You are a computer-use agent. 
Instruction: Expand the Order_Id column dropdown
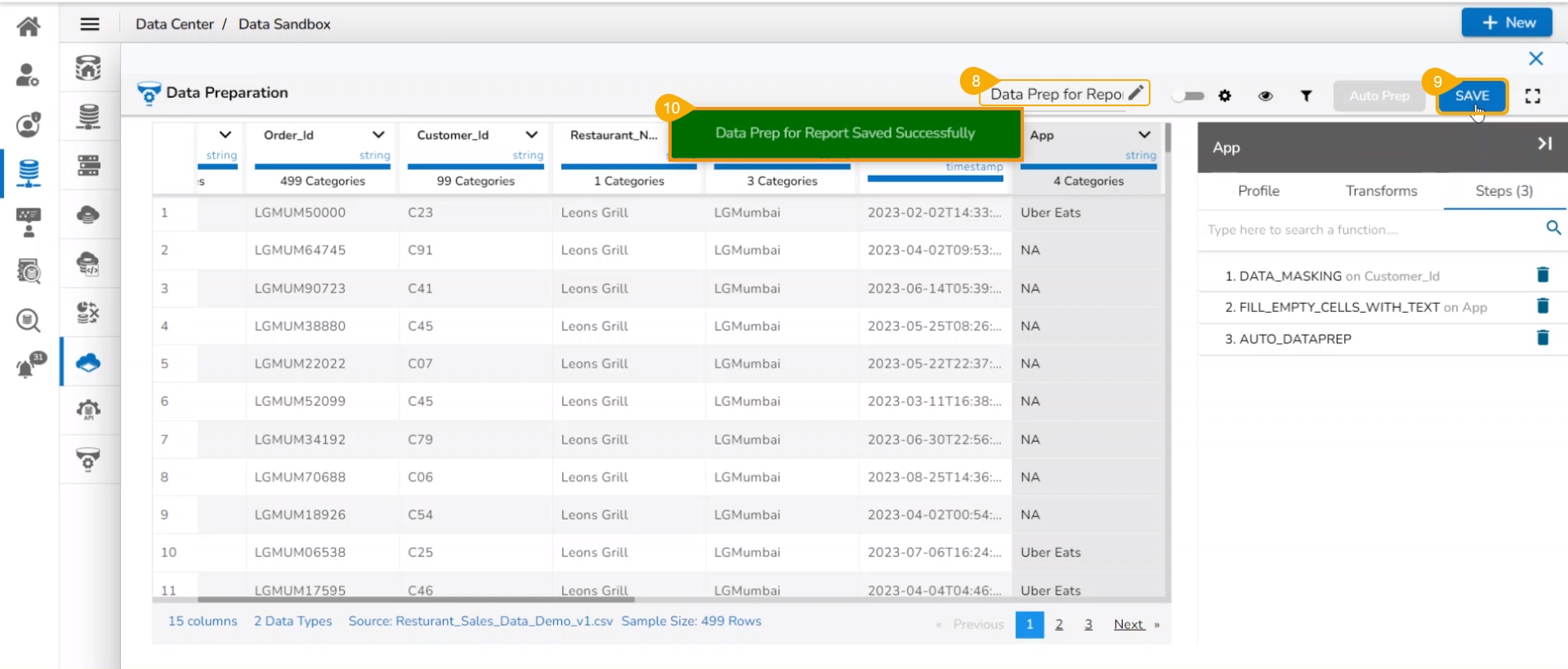click(x=378, y=135)
